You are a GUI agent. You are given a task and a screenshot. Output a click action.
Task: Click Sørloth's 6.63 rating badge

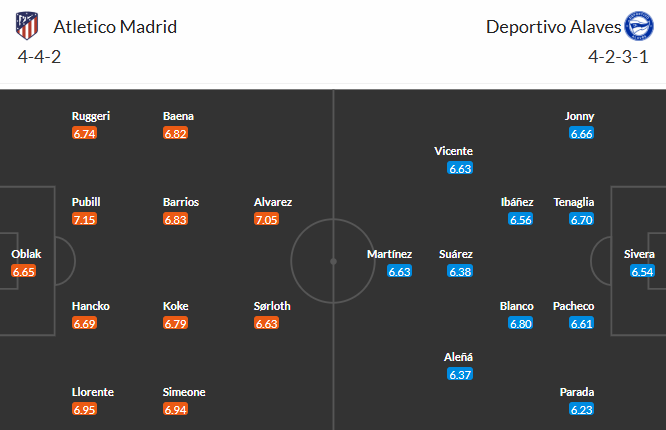[x=267, y=323]
